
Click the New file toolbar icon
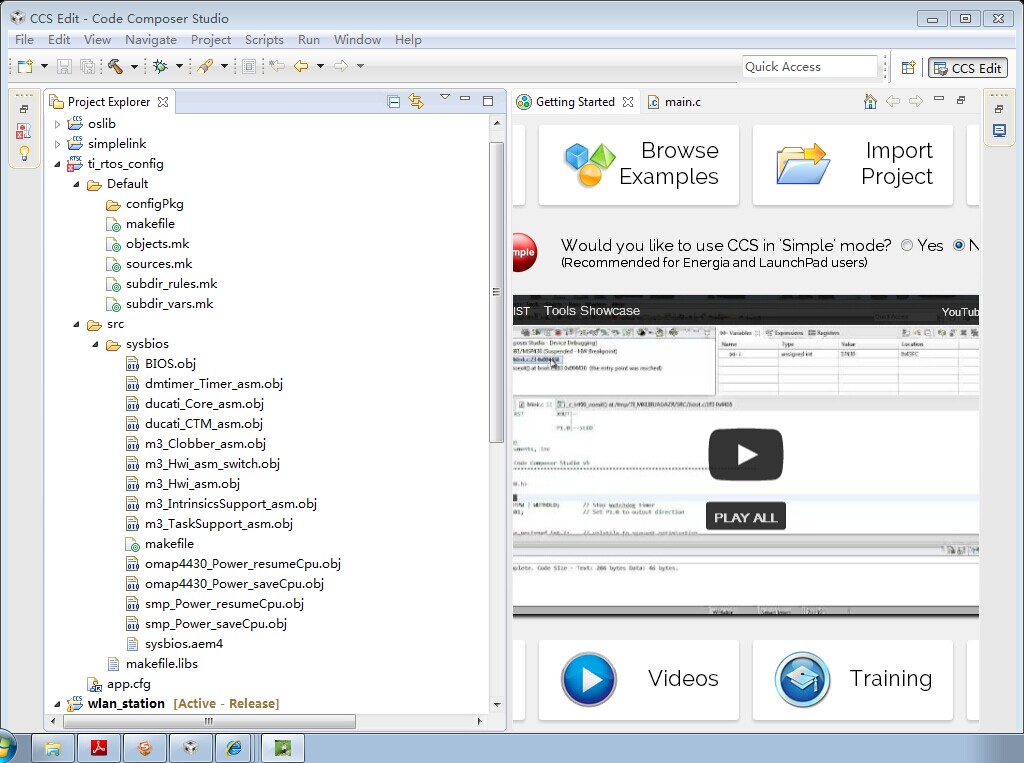pos(25,66)
